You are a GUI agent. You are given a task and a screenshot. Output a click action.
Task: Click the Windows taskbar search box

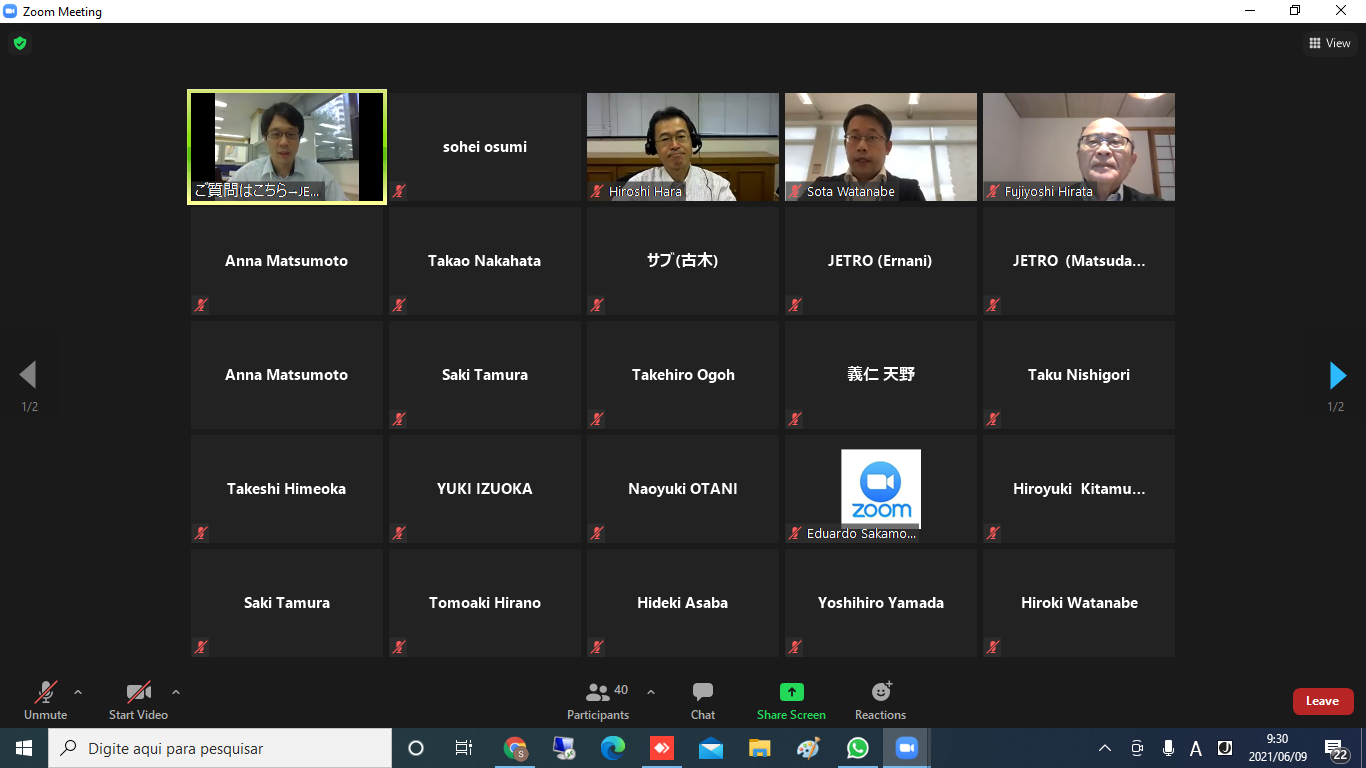pyautogui.click(x=220, y=748)
